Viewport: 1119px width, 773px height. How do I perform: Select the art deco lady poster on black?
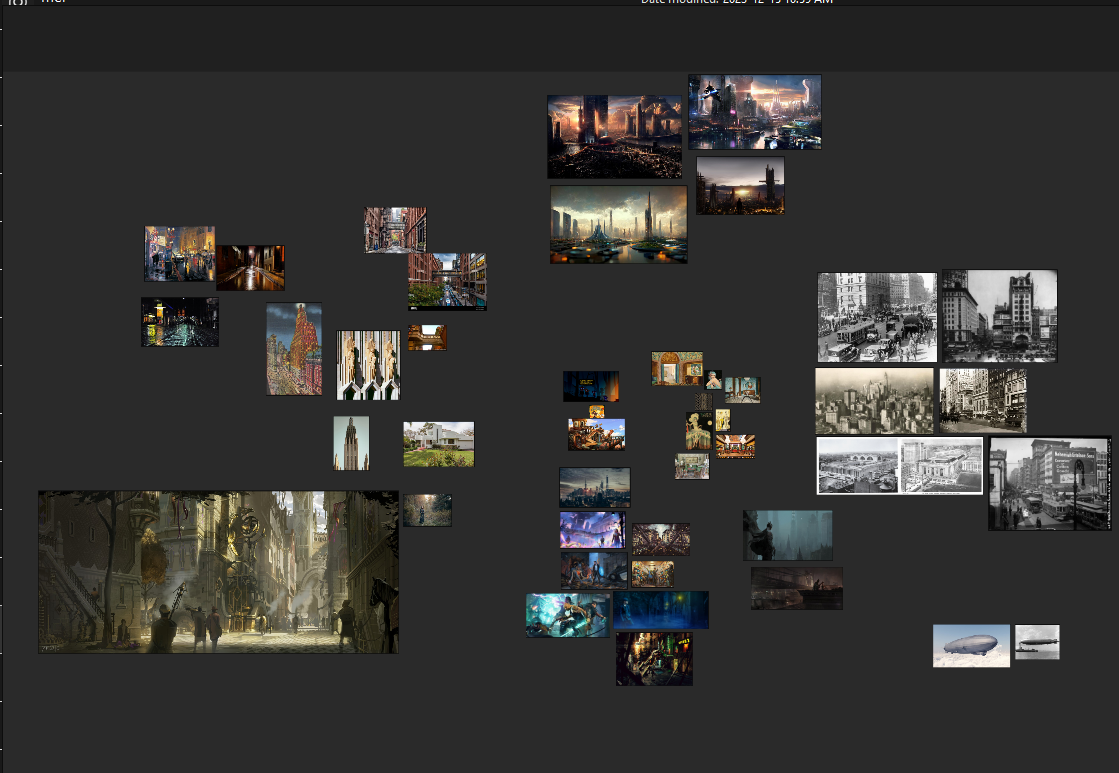pos(699,430)
